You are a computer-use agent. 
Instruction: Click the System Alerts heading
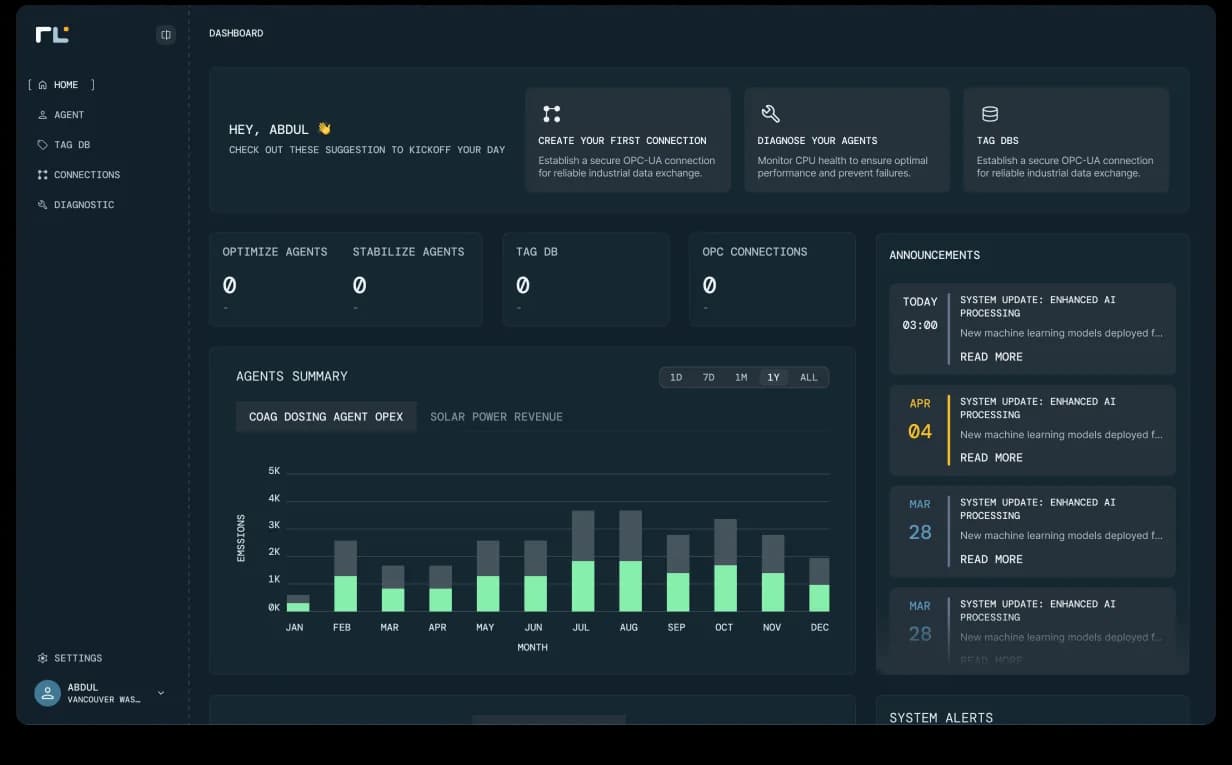tap(941, 717)
